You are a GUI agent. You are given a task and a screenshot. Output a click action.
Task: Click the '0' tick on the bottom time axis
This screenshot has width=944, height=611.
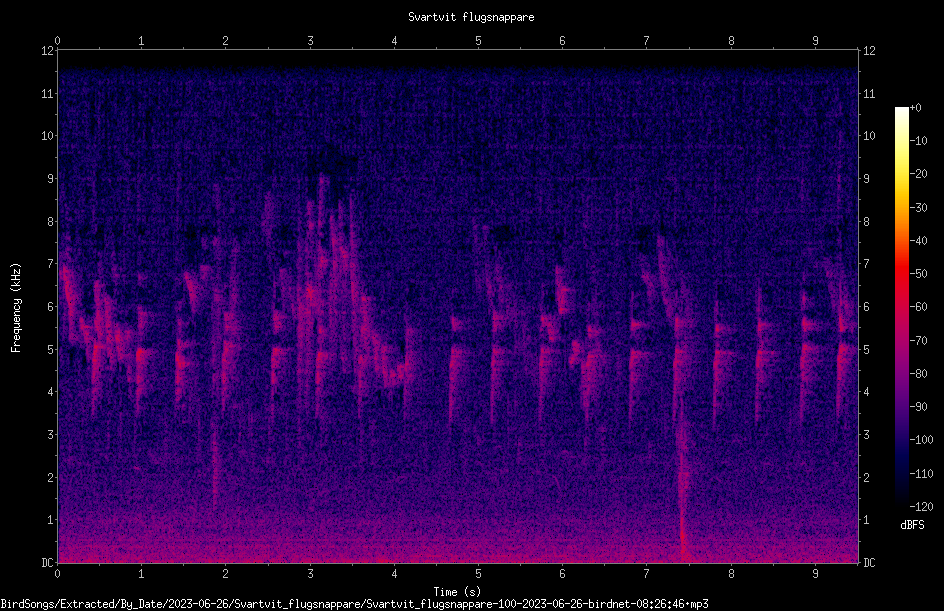[57, 574]
